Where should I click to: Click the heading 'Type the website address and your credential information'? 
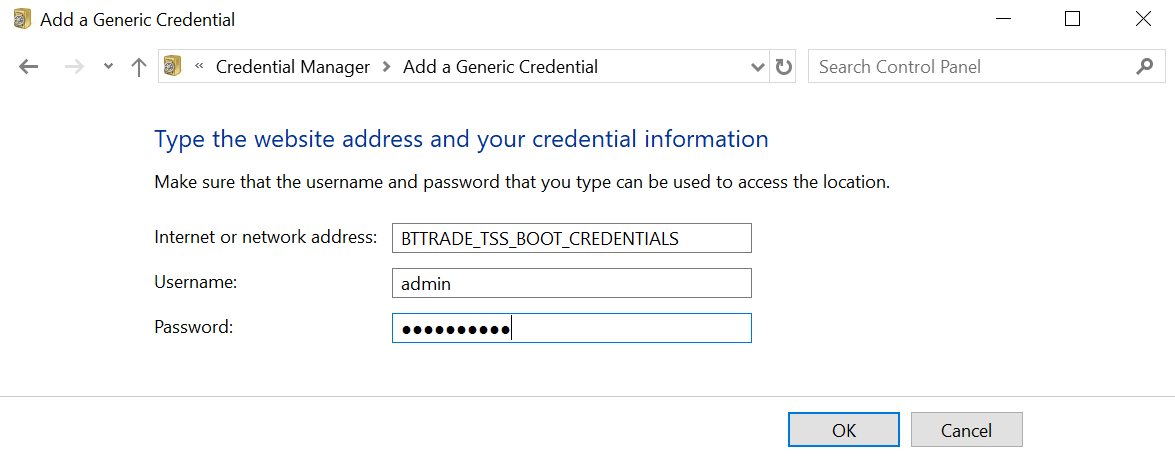[461, 139]
